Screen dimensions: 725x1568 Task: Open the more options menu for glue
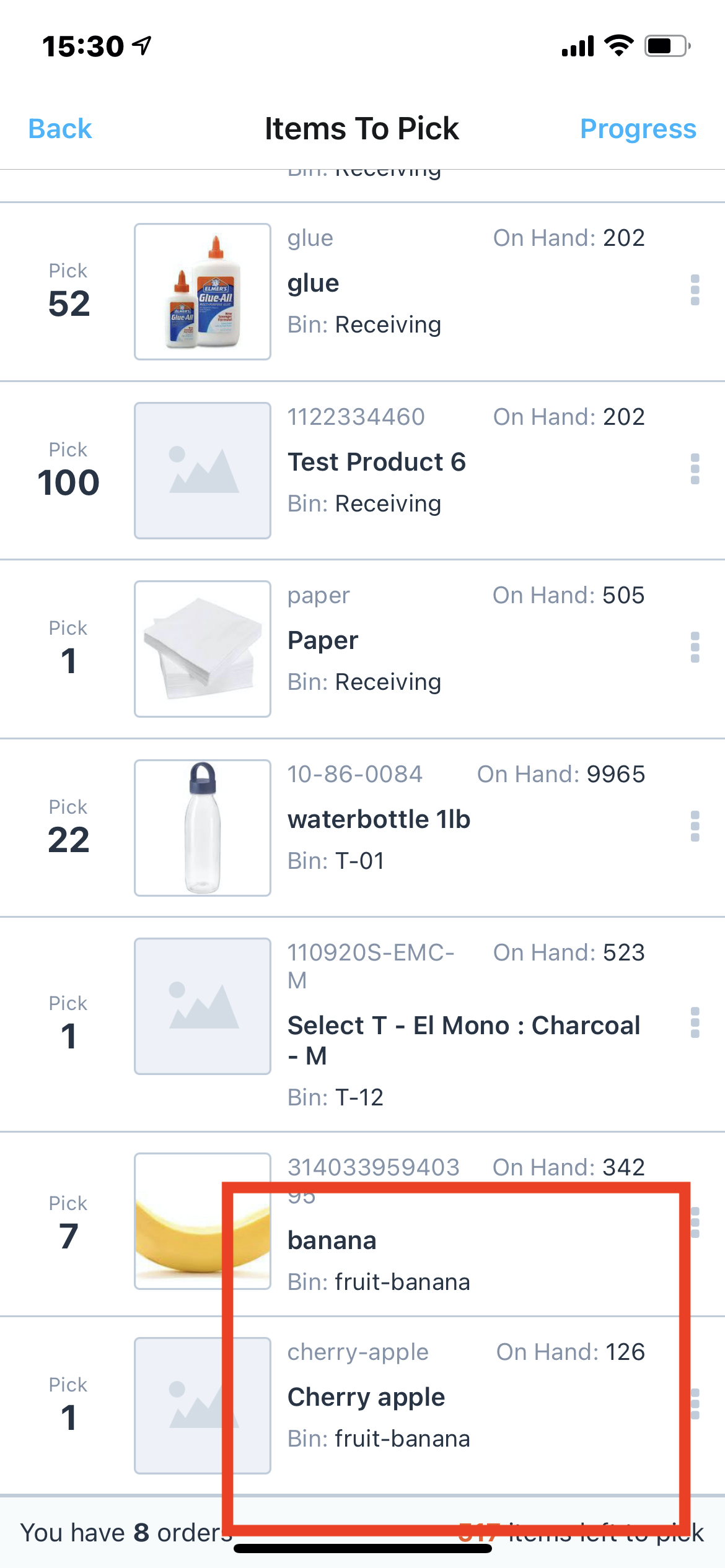tap(695, 290)
